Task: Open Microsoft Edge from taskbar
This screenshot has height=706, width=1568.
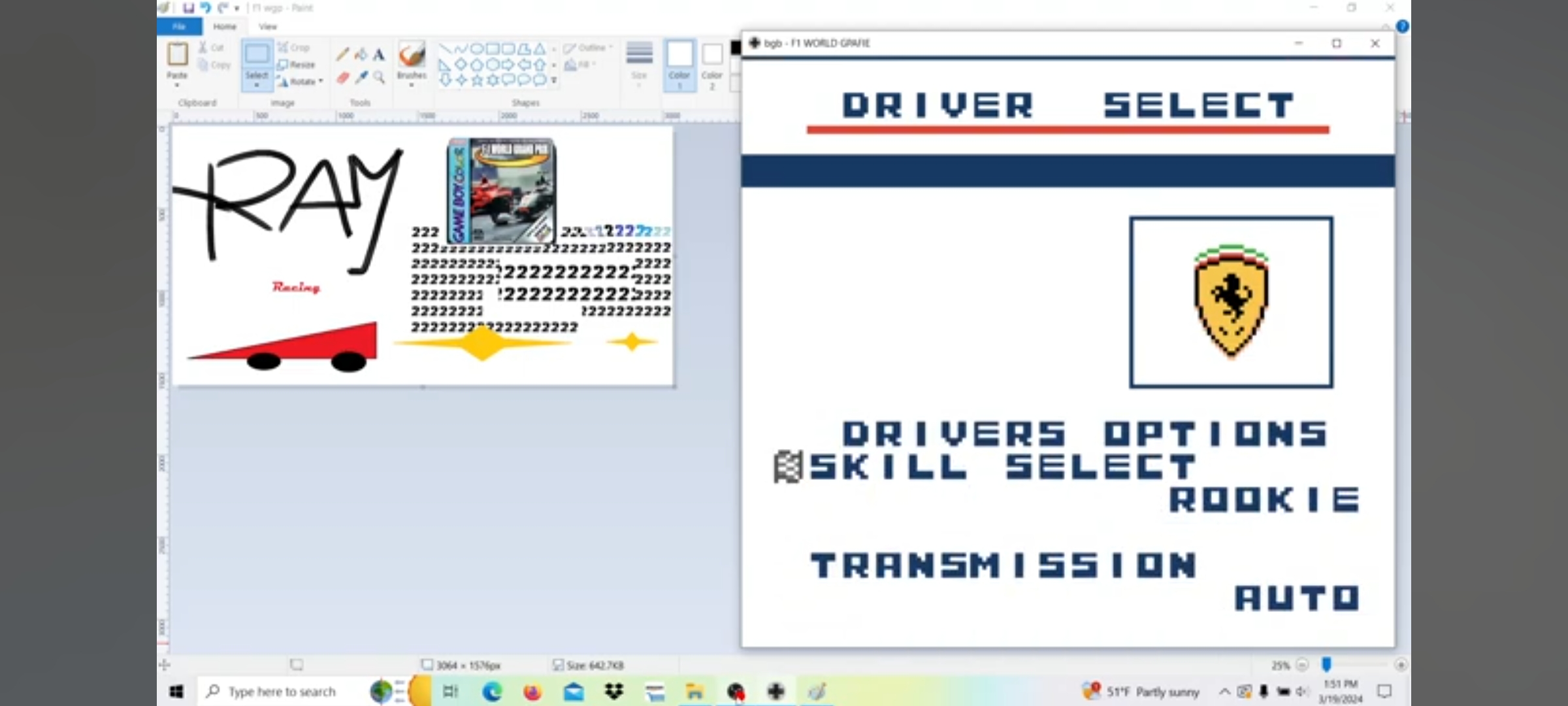Action: pos(491,691)
